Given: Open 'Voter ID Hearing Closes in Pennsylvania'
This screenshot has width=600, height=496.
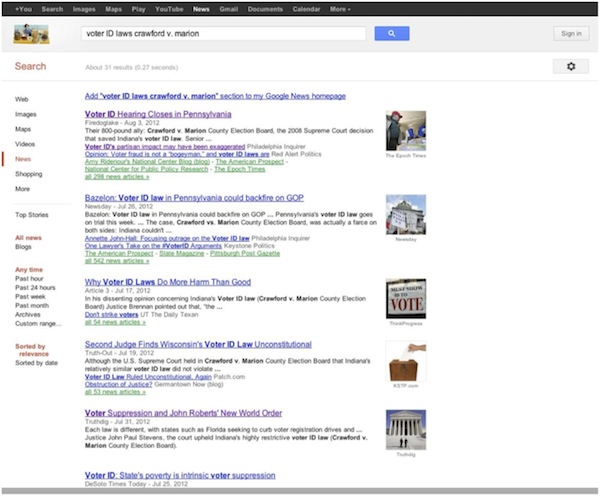Looking at the screenshot, I should (x=158, y=114).
